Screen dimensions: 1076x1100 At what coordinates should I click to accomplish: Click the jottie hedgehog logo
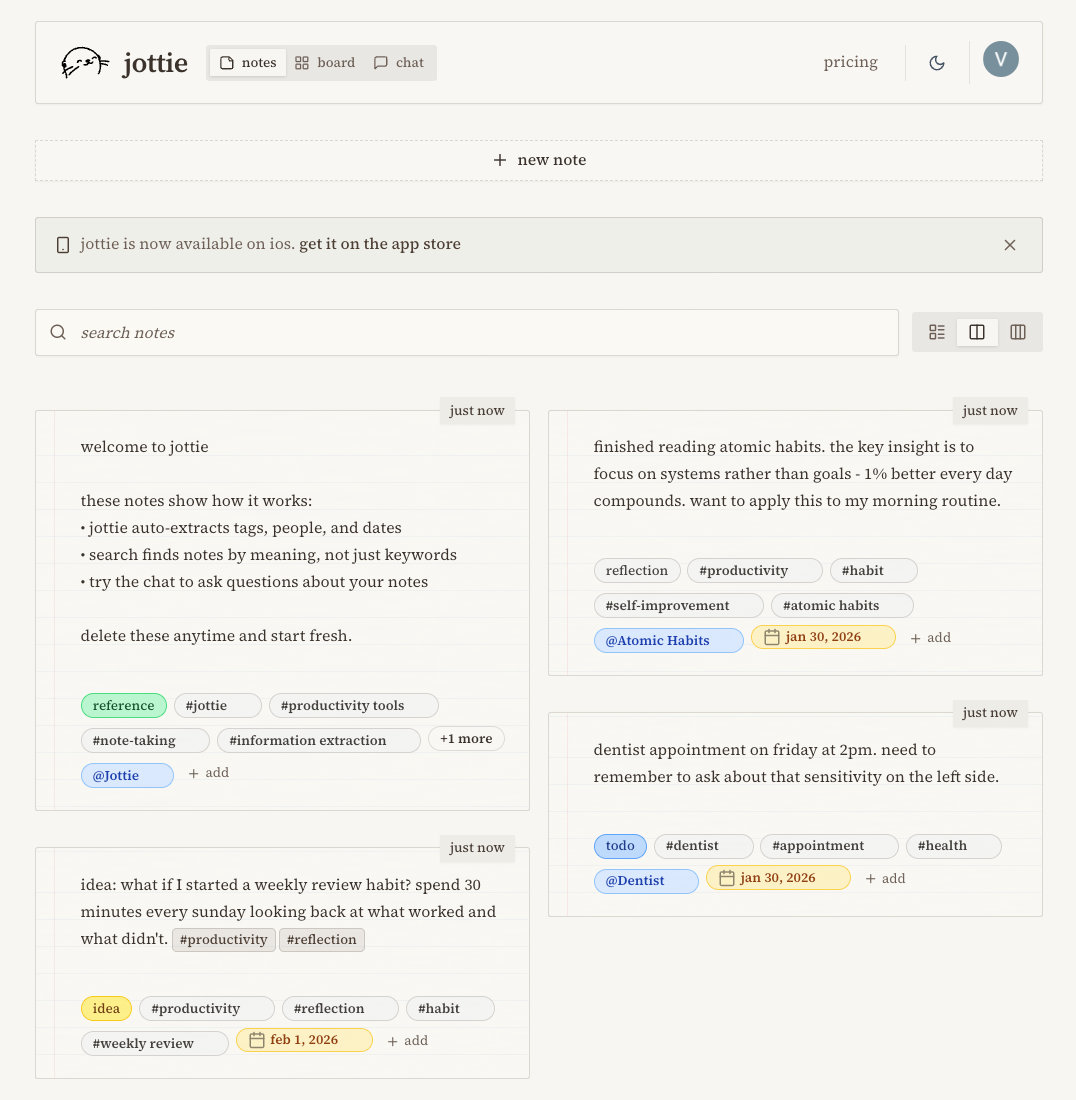pos(84,61)
